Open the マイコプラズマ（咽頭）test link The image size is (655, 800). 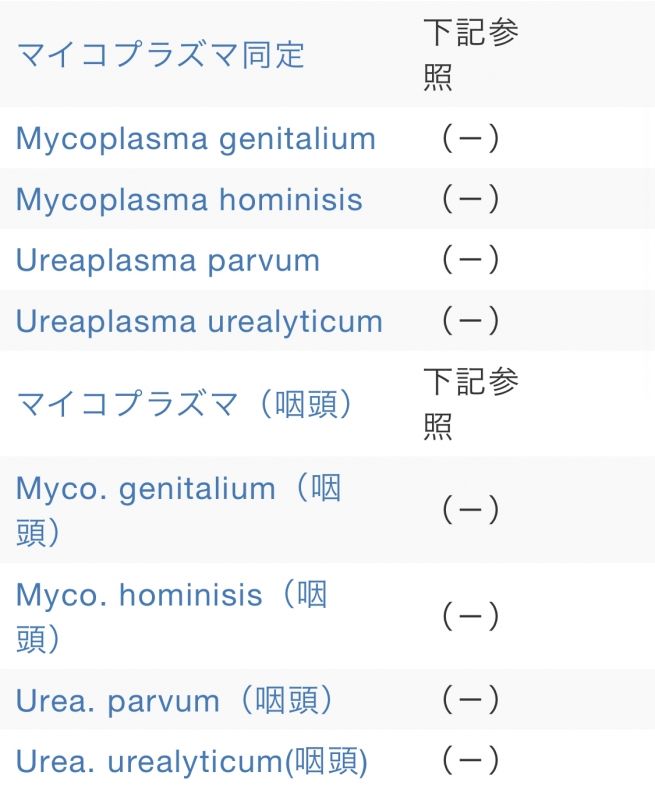(185, 404)
